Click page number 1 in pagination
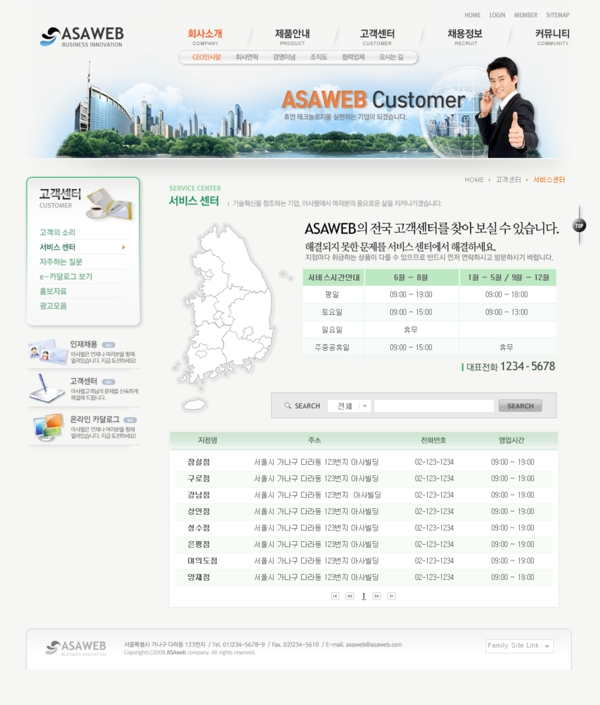The width and height of the screenshot is (600, 705). (x=363, y=596)
